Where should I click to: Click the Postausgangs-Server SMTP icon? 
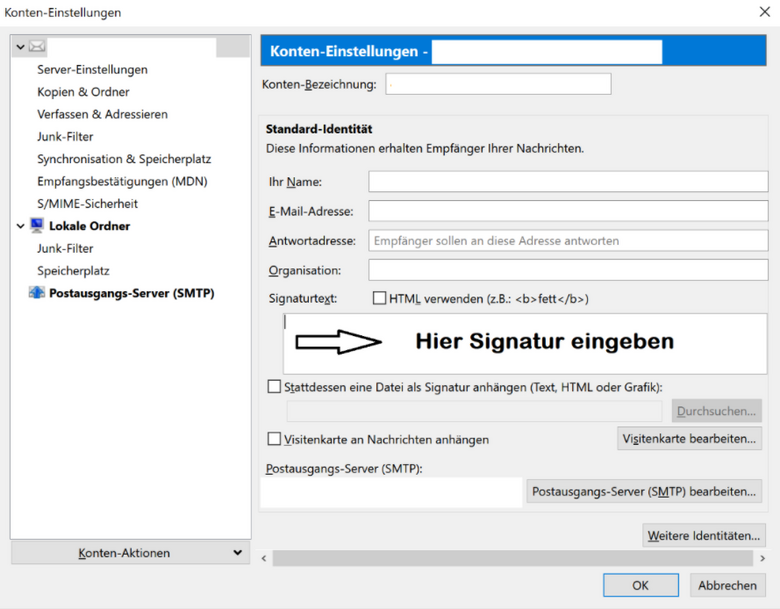click(x=37, y=293)
